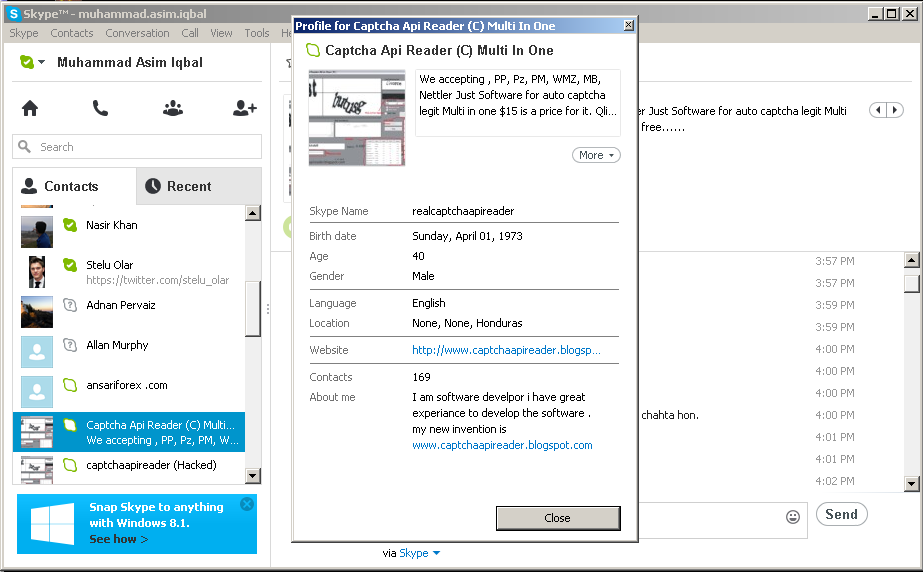Viewport: 923px width, 572px height.
Task: Click the search magnifier icon
Action: [24, 147]
